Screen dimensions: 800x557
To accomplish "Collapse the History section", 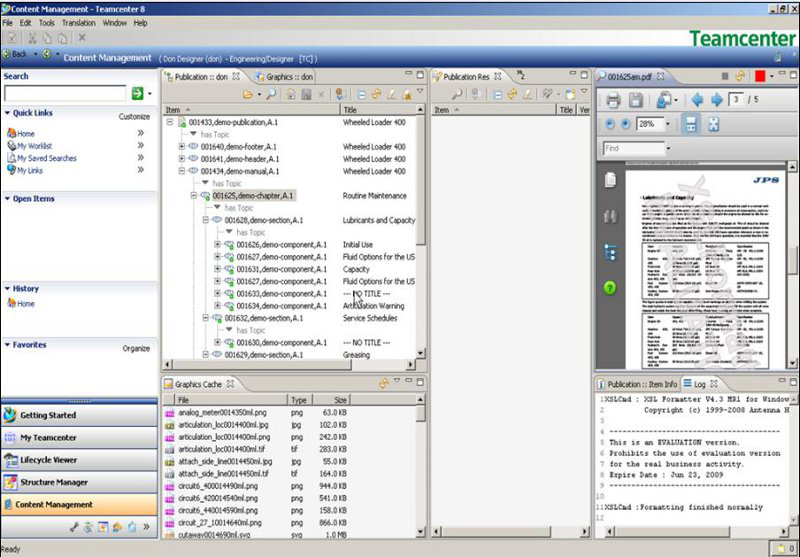I will tap(7, 289).
